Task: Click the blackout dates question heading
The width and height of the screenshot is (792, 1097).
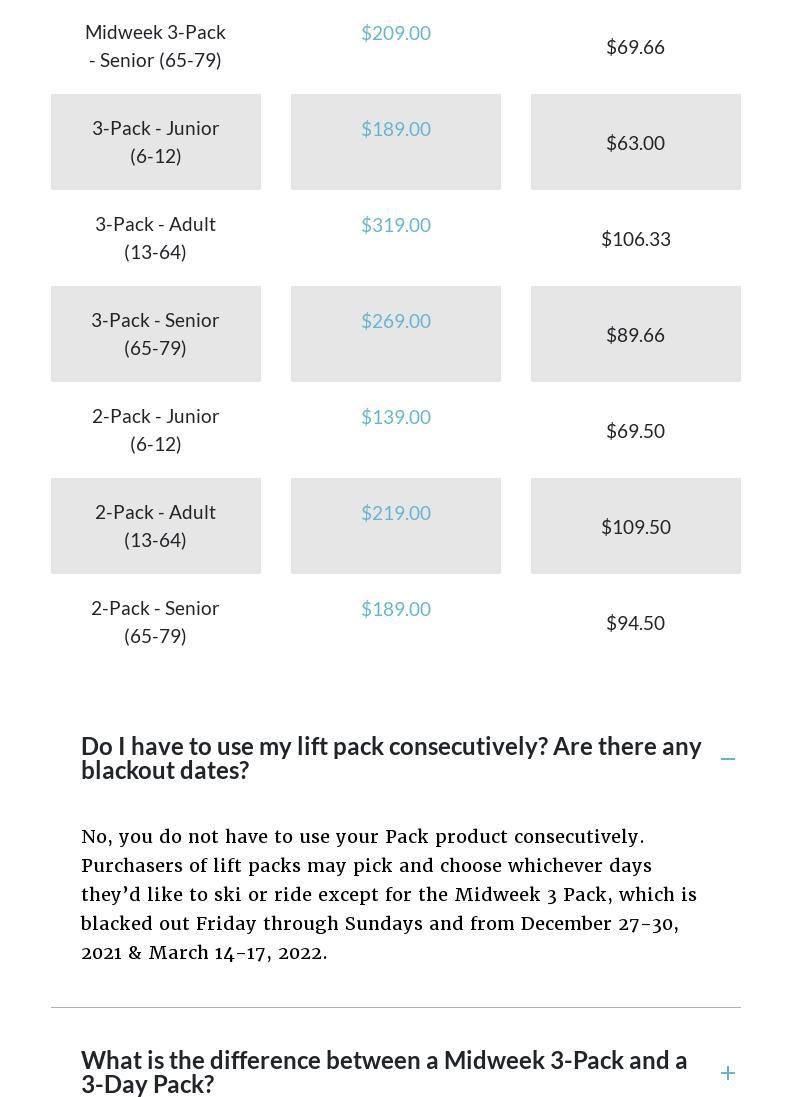Action: click(391, 758)
